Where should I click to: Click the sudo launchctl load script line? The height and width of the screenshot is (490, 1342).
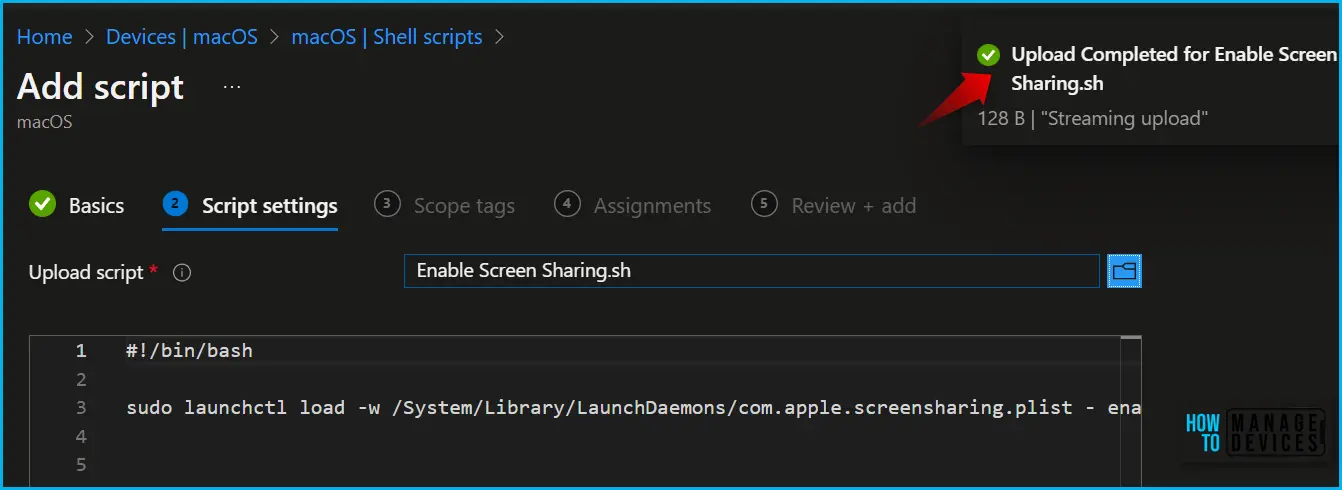point(633,408)
